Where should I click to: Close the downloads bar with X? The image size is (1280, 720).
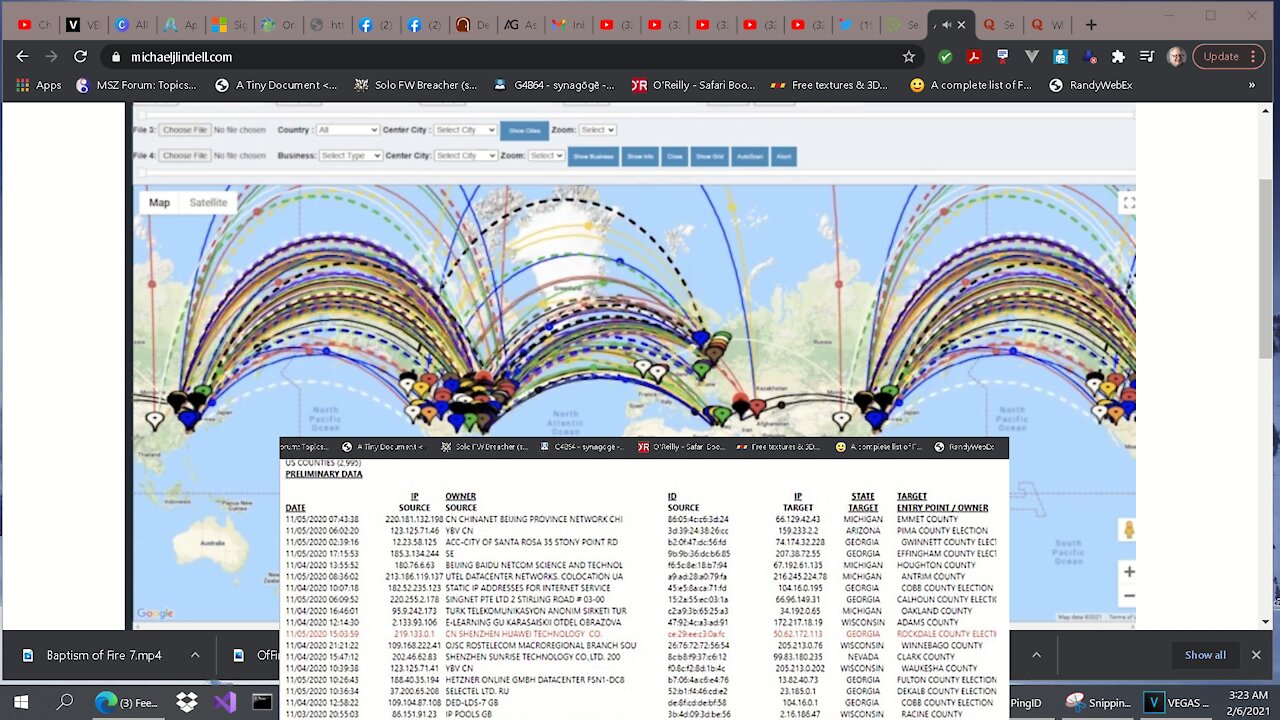tap(1256, 655)
